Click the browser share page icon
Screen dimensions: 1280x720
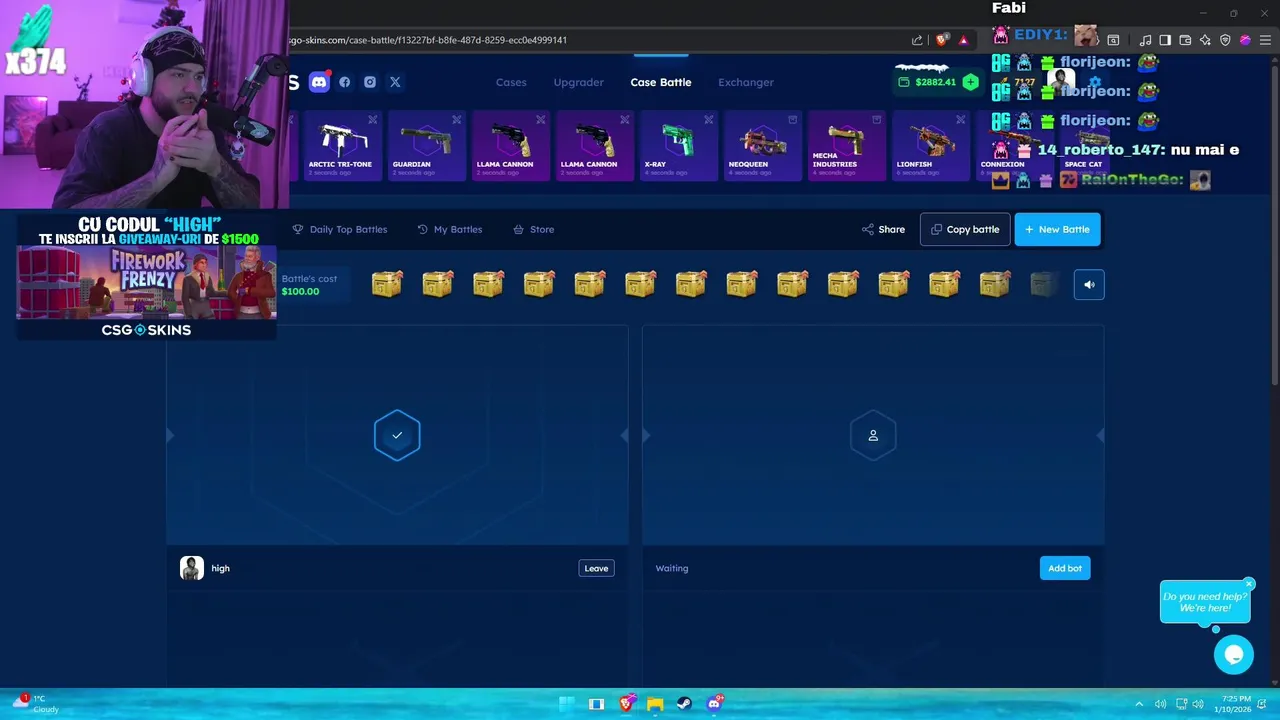(x=917, y=40)
